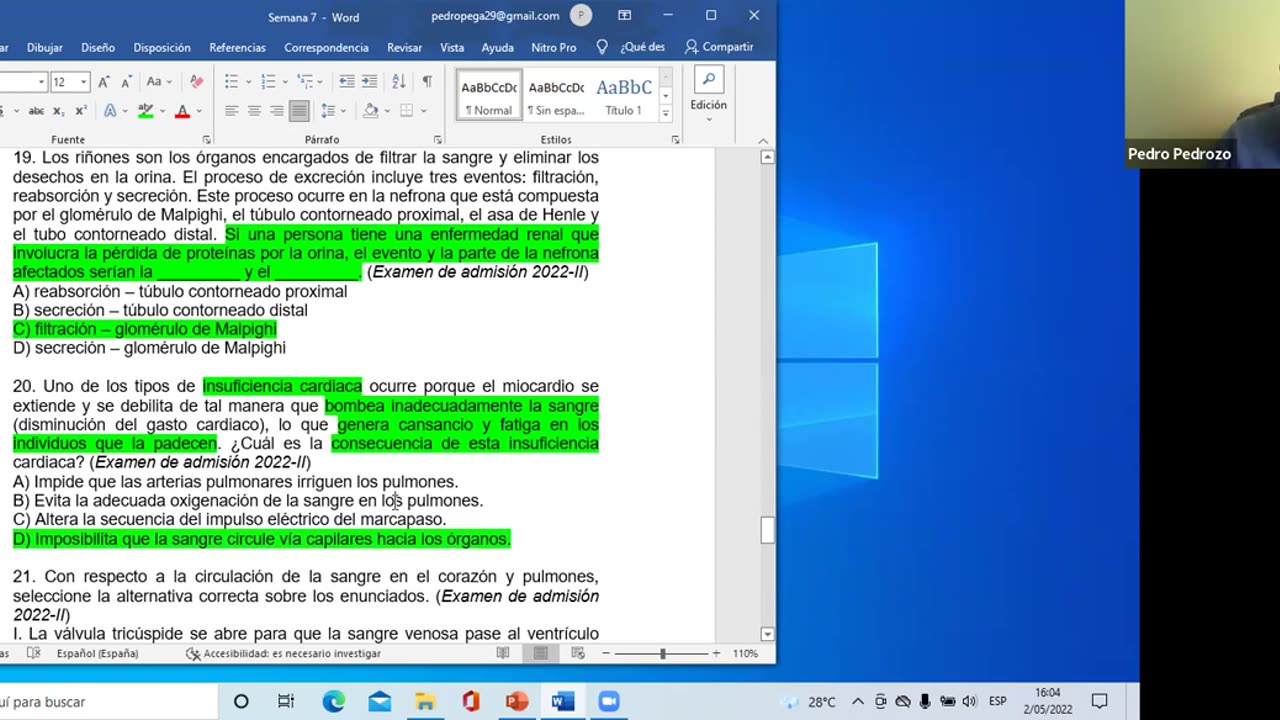The image size is (1280, 720).
Task: Increase paragraph indent
Action: pyautogui.click(x=369, y=82)
